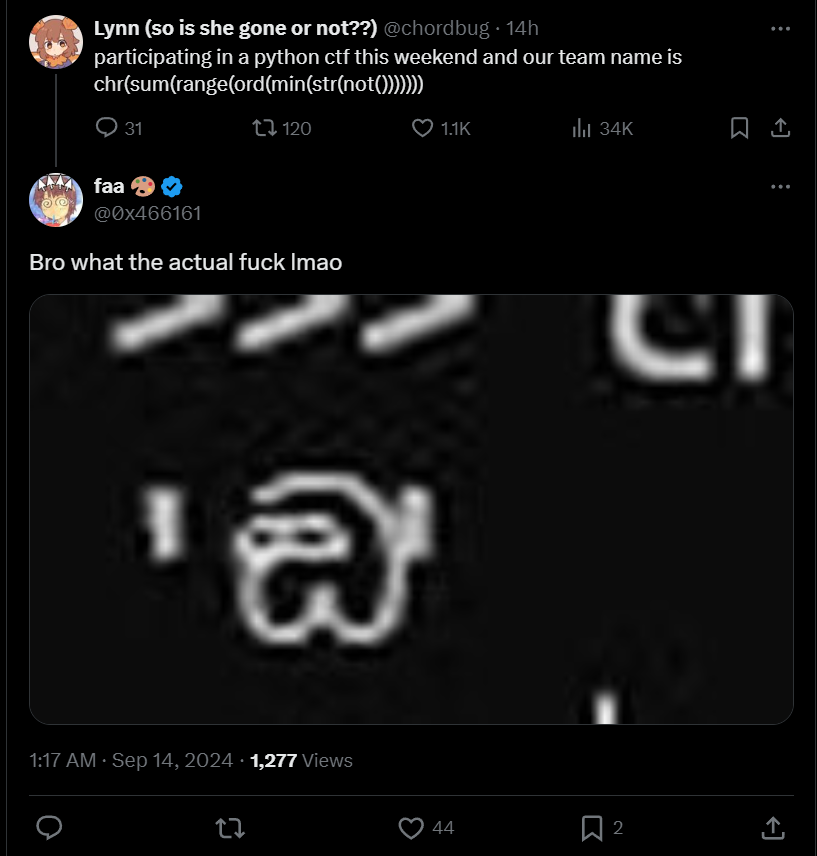This screenshot has width=817, height=856.
Task: Click the blue verified badge
Action: [x=172, y=187]
